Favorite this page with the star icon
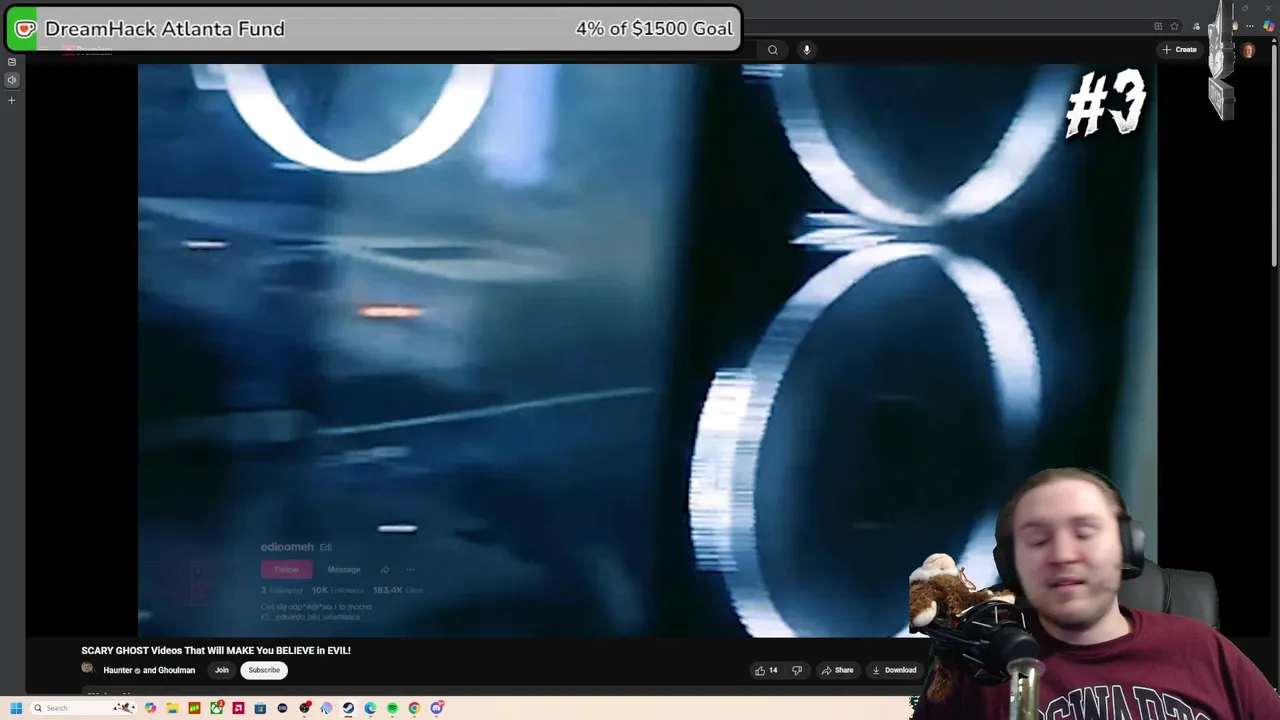This screenshot has height=720, width=1280. [x=1174, y=26]
